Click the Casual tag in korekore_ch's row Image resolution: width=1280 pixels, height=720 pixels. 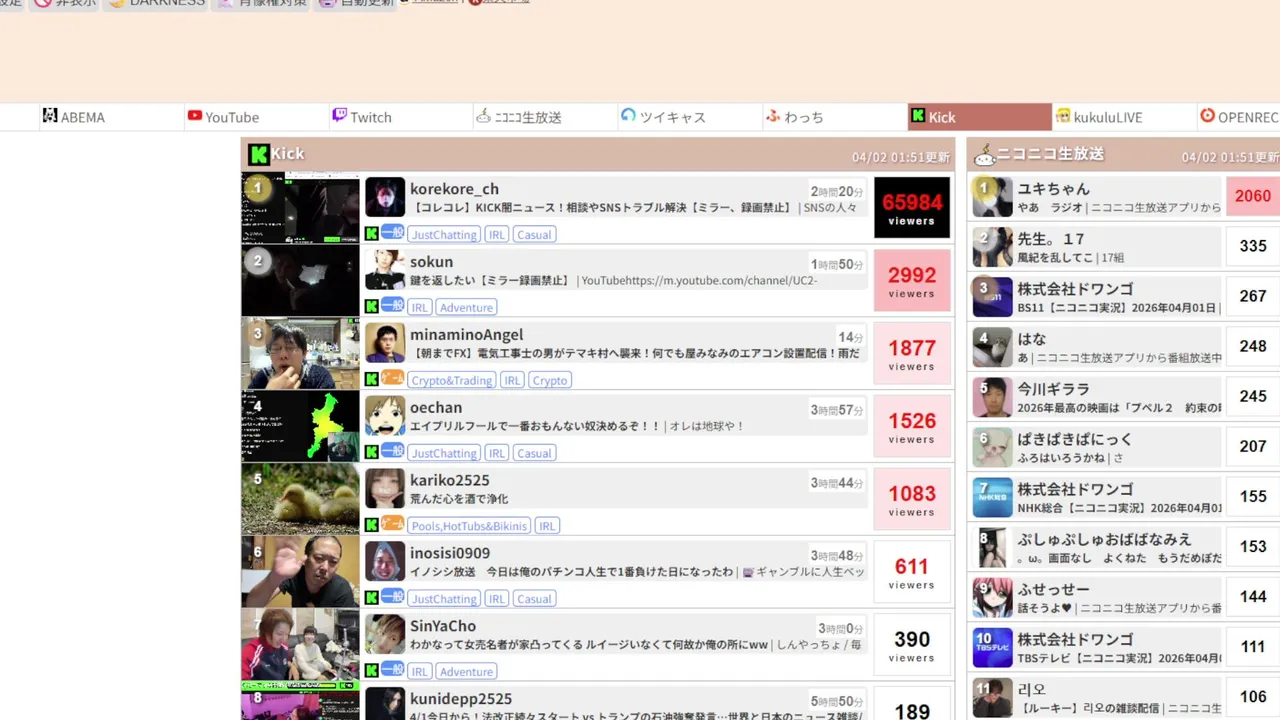coord(534,234)
